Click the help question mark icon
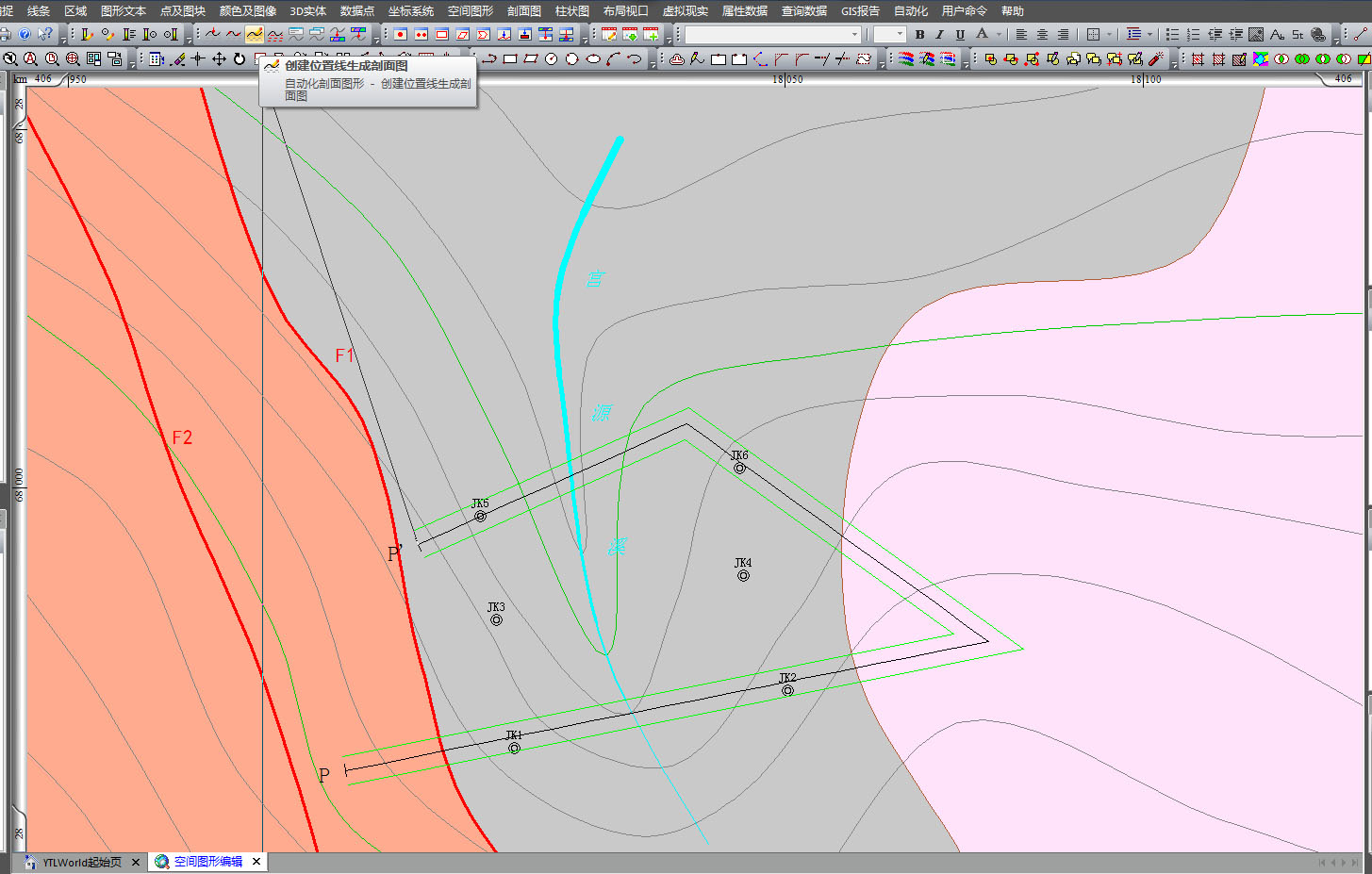This screenshot has height=874, width=1372. (x=25, y=34)
